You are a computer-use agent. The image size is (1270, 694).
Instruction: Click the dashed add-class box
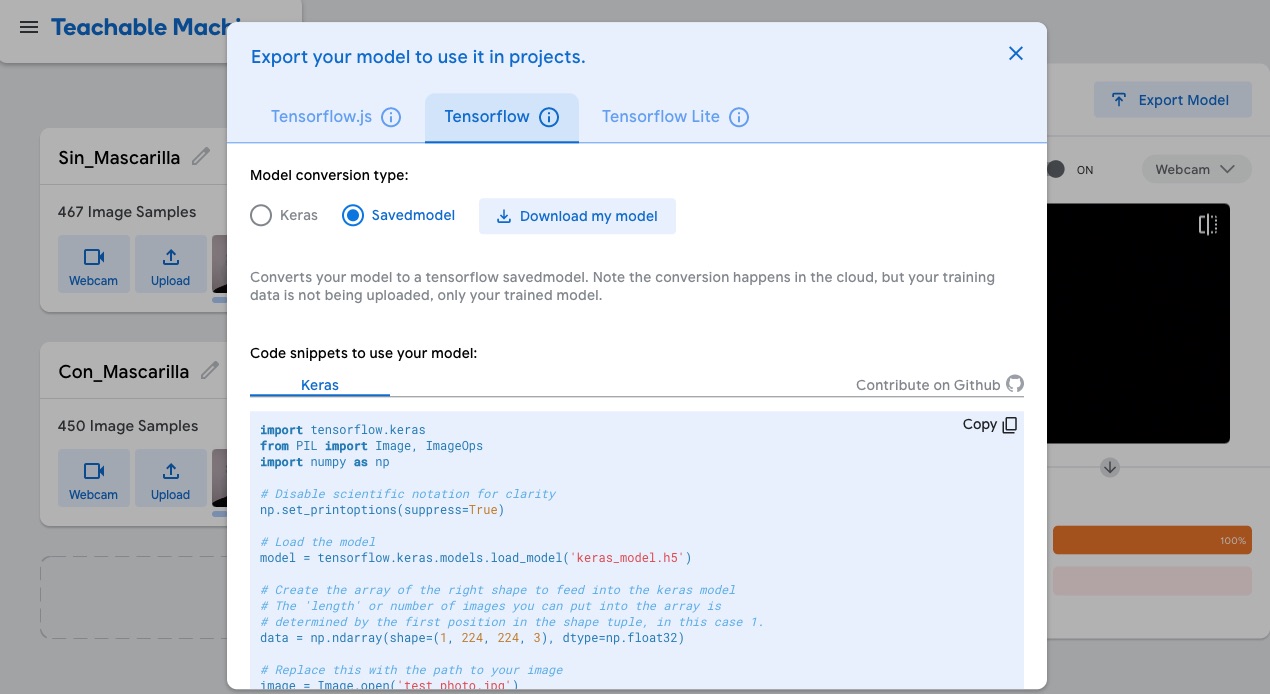(134, 598)
